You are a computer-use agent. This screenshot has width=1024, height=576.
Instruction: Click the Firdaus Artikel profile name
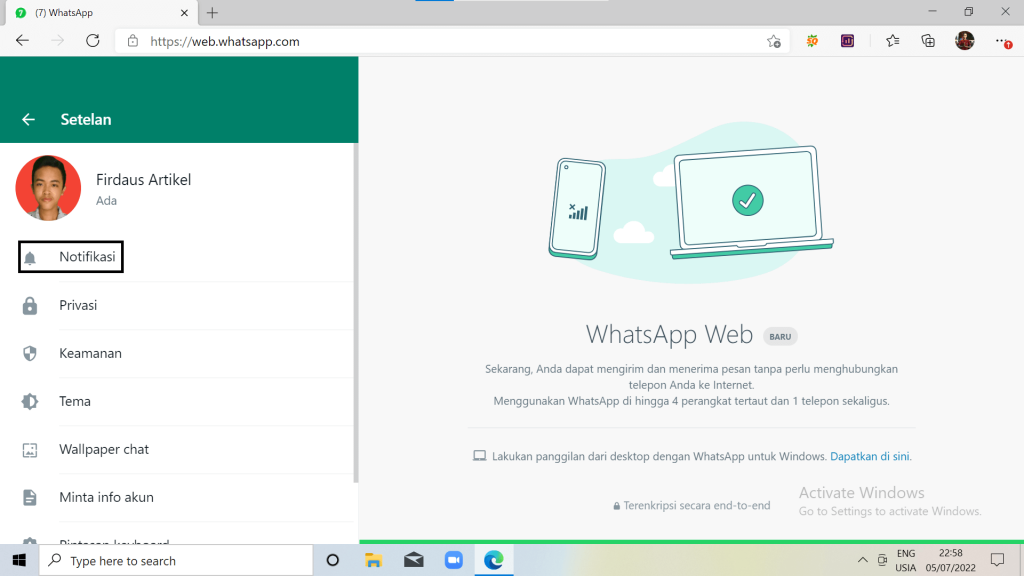point(143,180)
